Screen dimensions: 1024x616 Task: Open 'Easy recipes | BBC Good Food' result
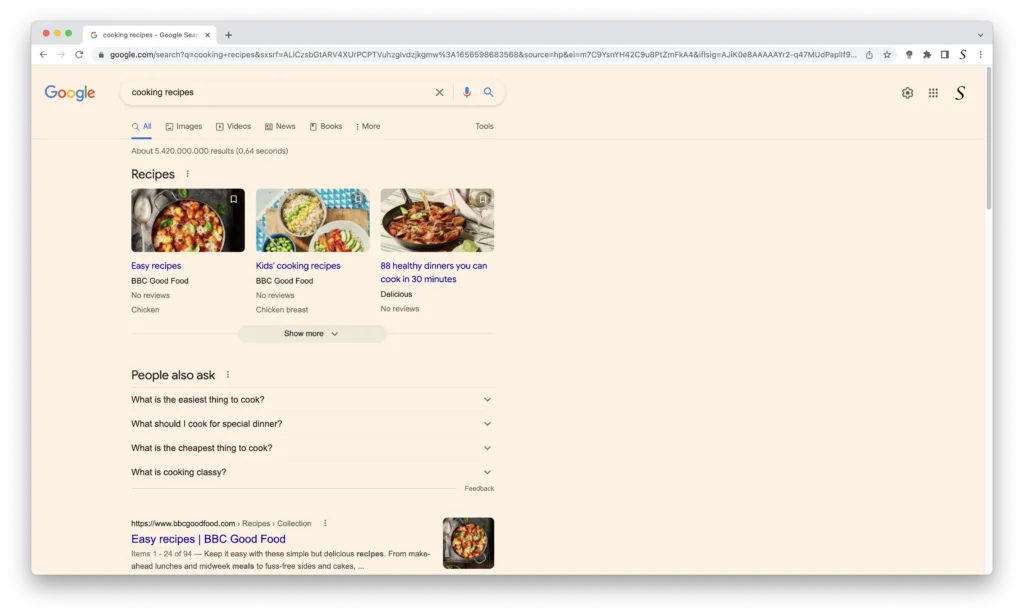(x=208, y=540)
